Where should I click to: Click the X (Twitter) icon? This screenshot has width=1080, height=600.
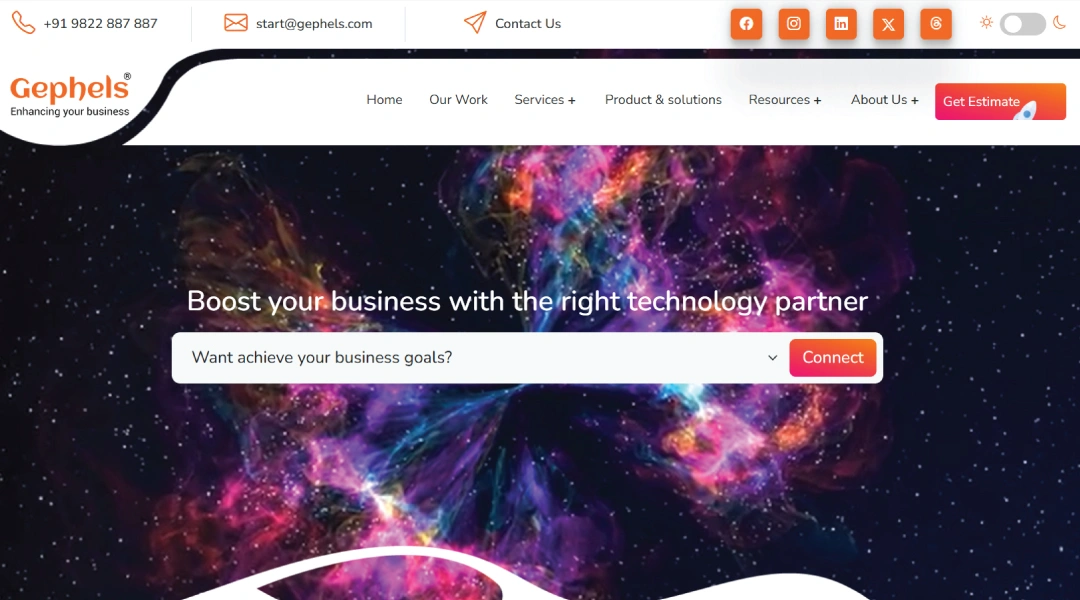tap(889, 24)
